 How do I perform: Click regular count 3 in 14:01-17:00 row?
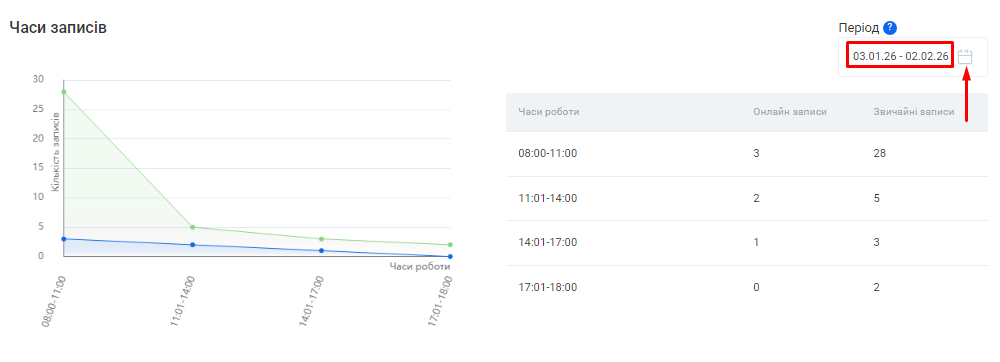point(876,243)
